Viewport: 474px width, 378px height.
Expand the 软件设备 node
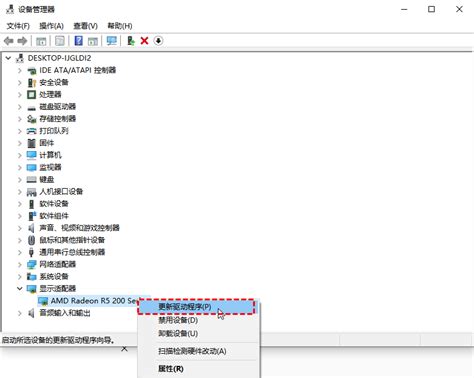coord(20,204)
